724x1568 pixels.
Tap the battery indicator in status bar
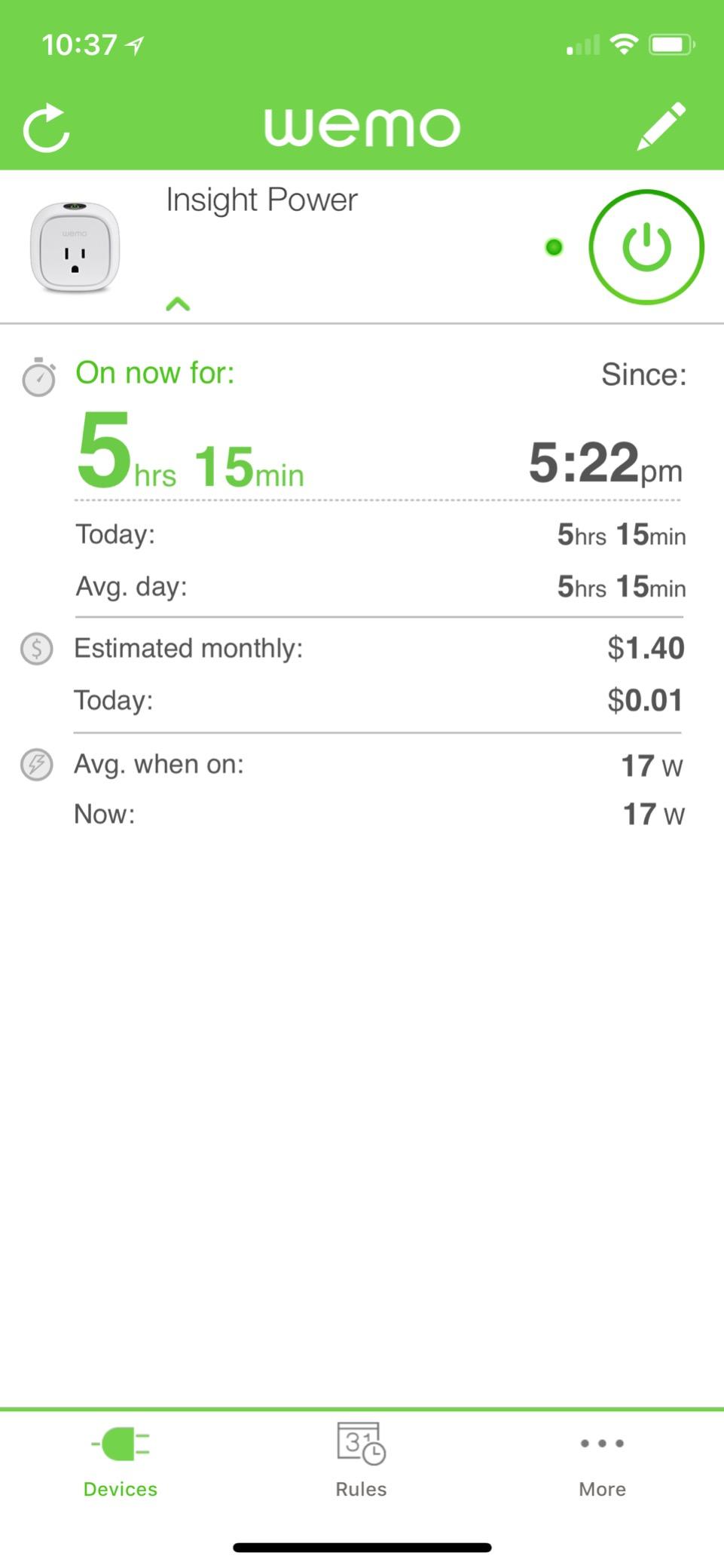tap(672, 44)
